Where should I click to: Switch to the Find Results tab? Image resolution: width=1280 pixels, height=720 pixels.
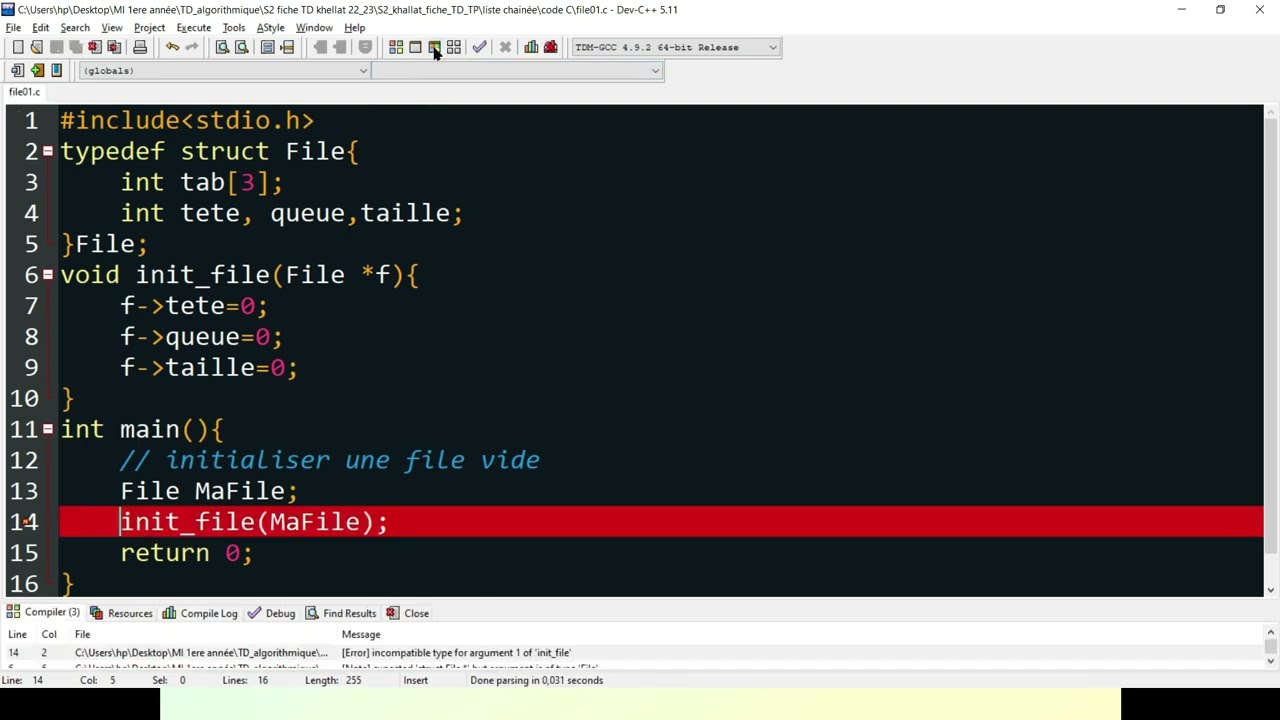tap(341, 613)
